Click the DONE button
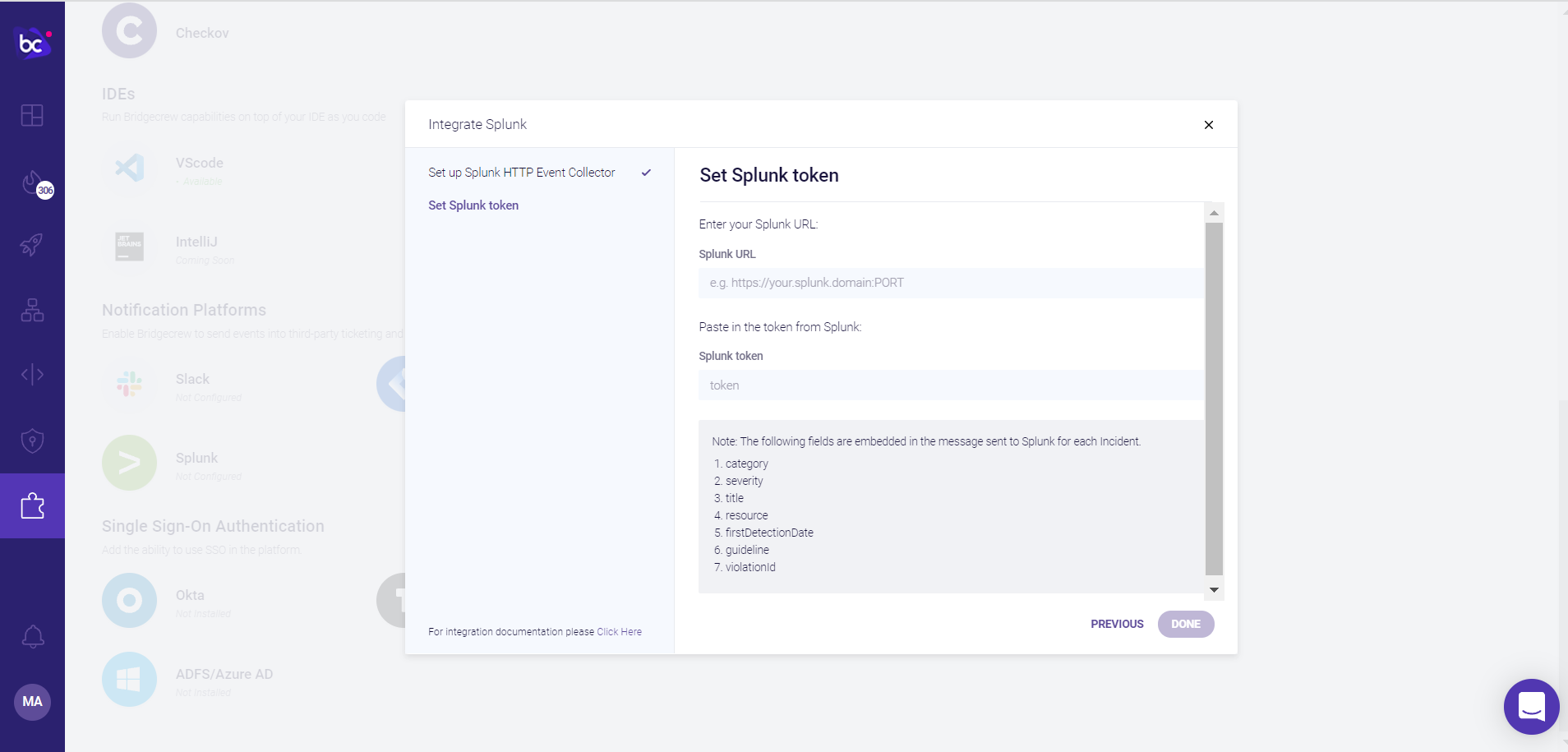This screenshot has height=752, width=1568. (x=1185, y=624)
